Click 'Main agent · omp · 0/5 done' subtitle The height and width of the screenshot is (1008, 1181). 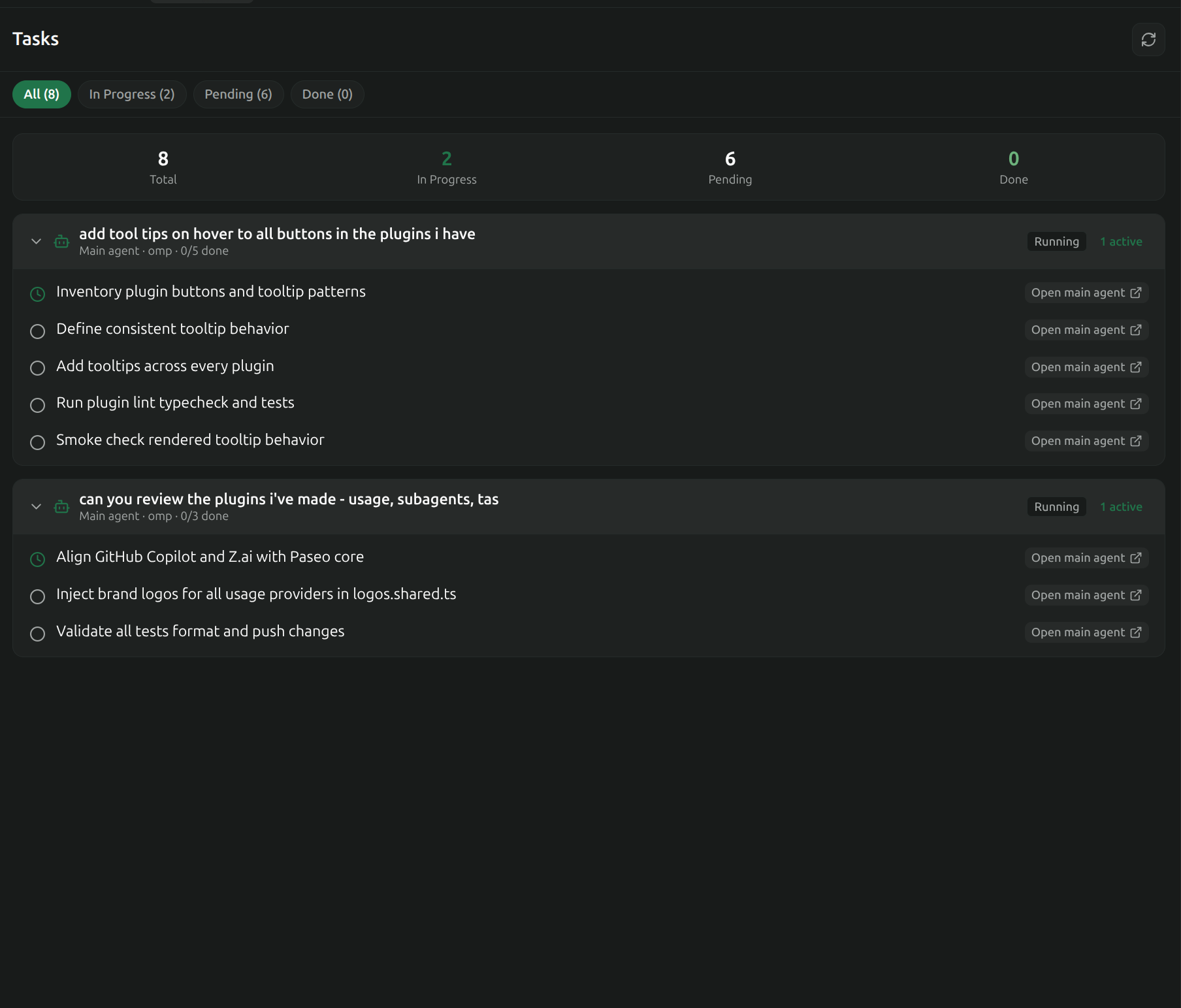point(154,251)
